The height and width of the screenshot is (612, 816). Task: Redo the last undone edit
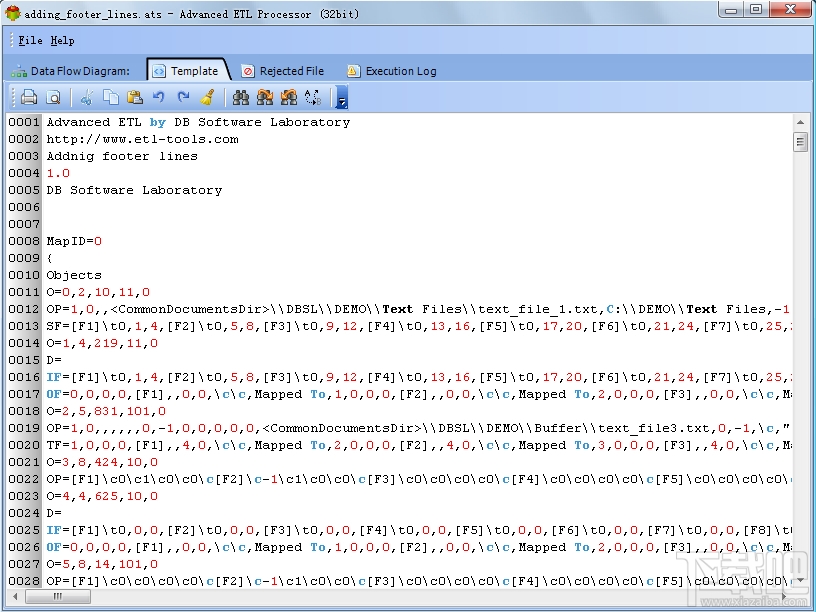183,97
